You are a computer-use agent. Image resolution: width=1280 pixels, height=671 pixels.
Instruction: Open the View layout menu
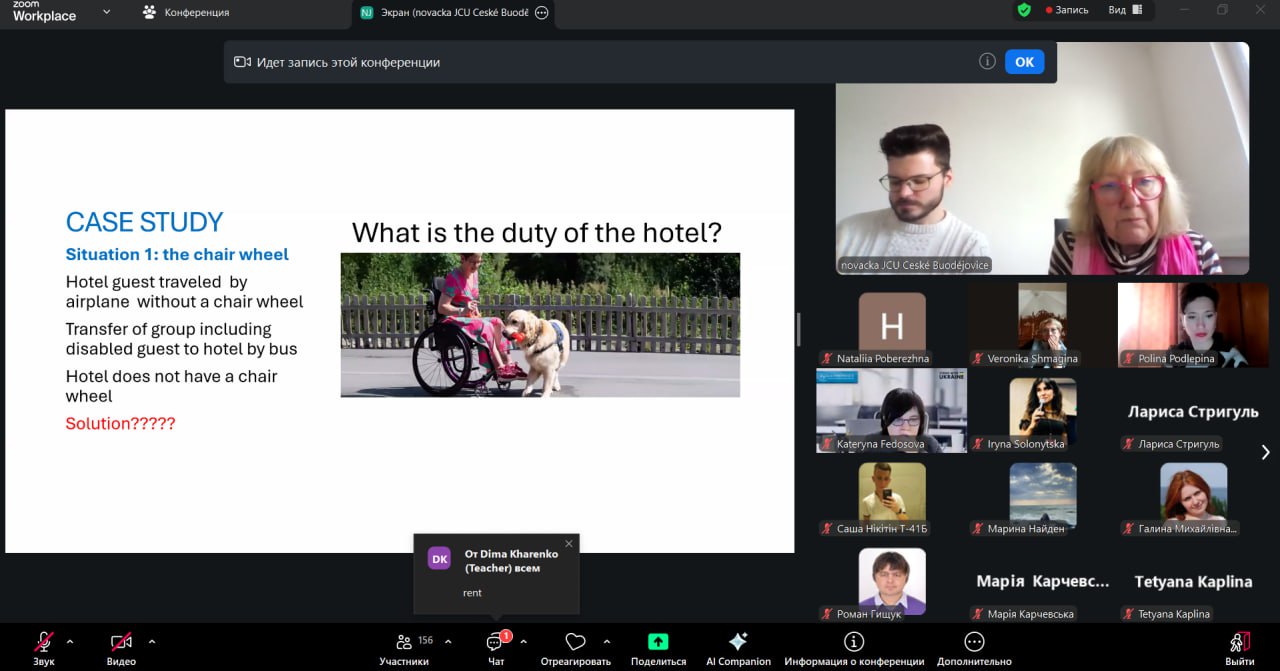tap(1123, 10)
